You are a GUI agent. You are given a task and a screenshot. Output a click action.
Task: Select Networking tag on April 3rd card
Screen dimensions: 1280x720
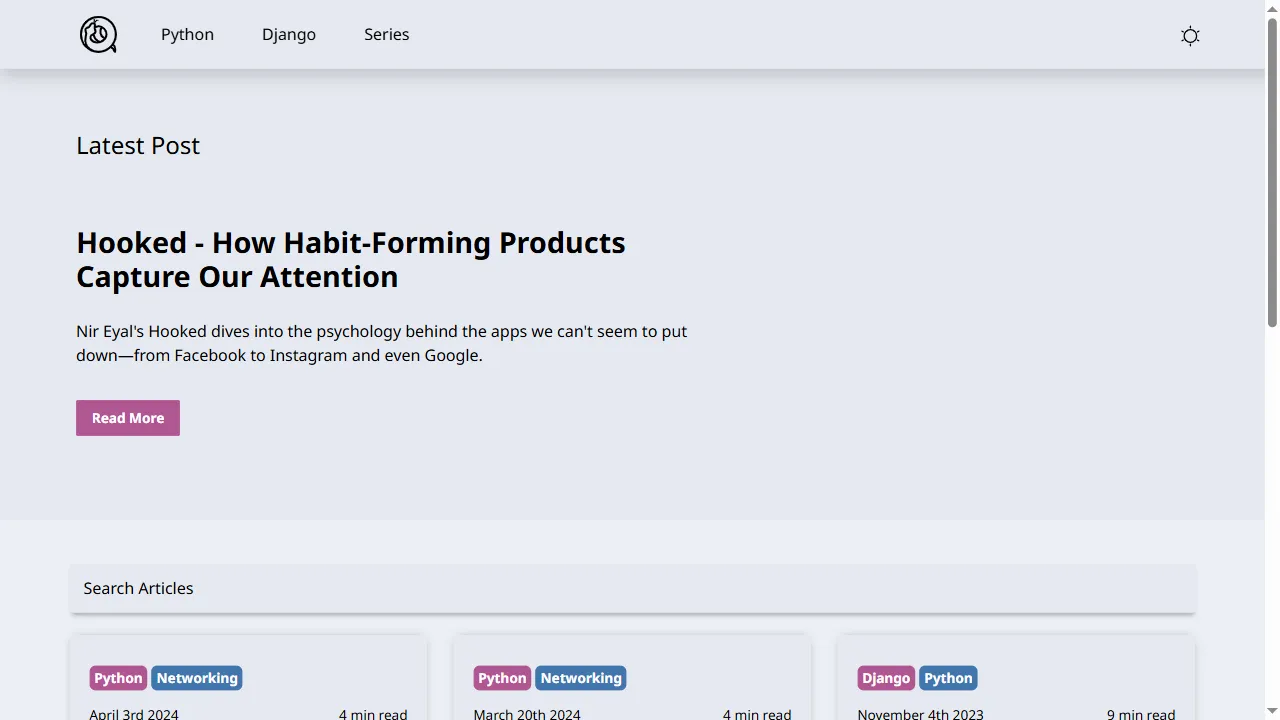point(197,678)
